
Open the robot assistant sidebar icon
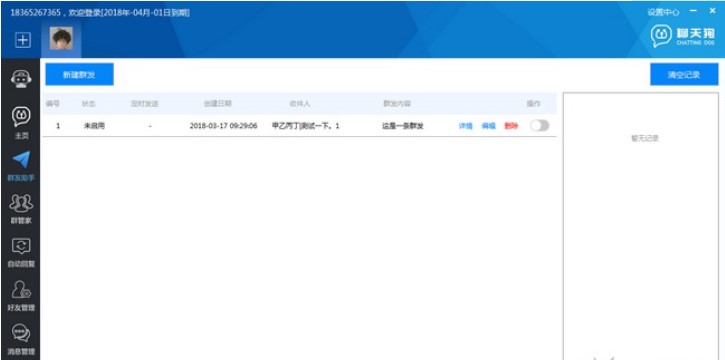tap(21, 79)
